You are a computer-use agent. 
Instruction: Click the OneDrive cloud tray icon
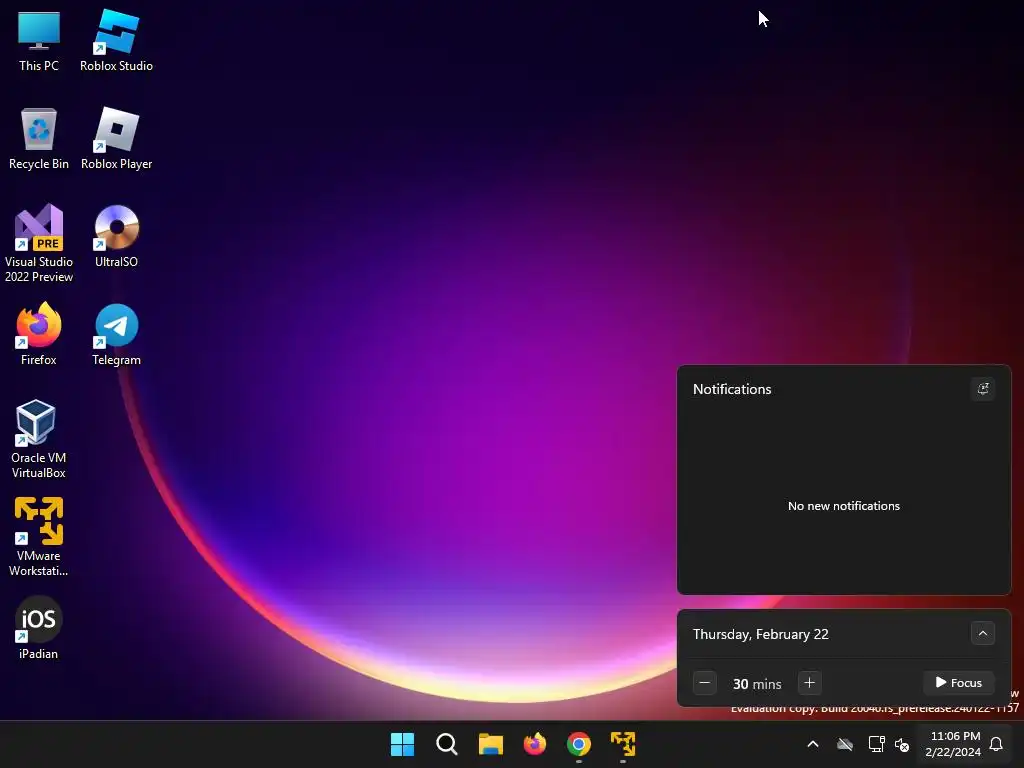[x=845, y=744]
